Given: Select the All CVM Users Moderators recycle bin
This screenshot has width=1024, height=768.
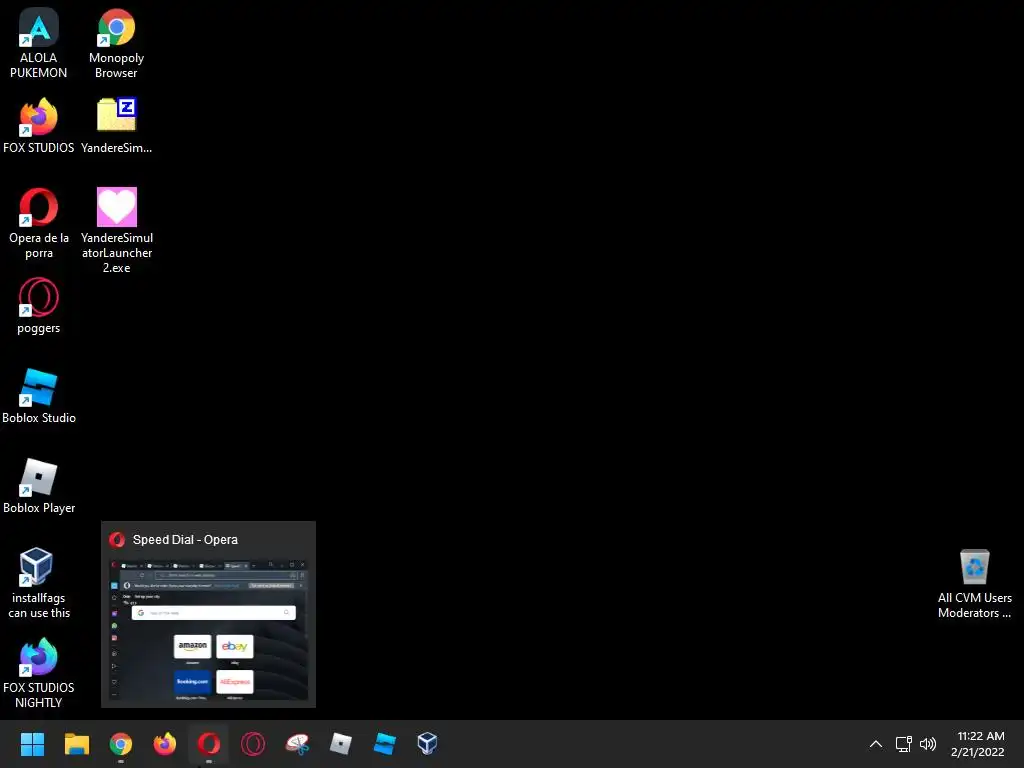Looking at the screenshot, I should pyautogui.click(x=974, y=583).
